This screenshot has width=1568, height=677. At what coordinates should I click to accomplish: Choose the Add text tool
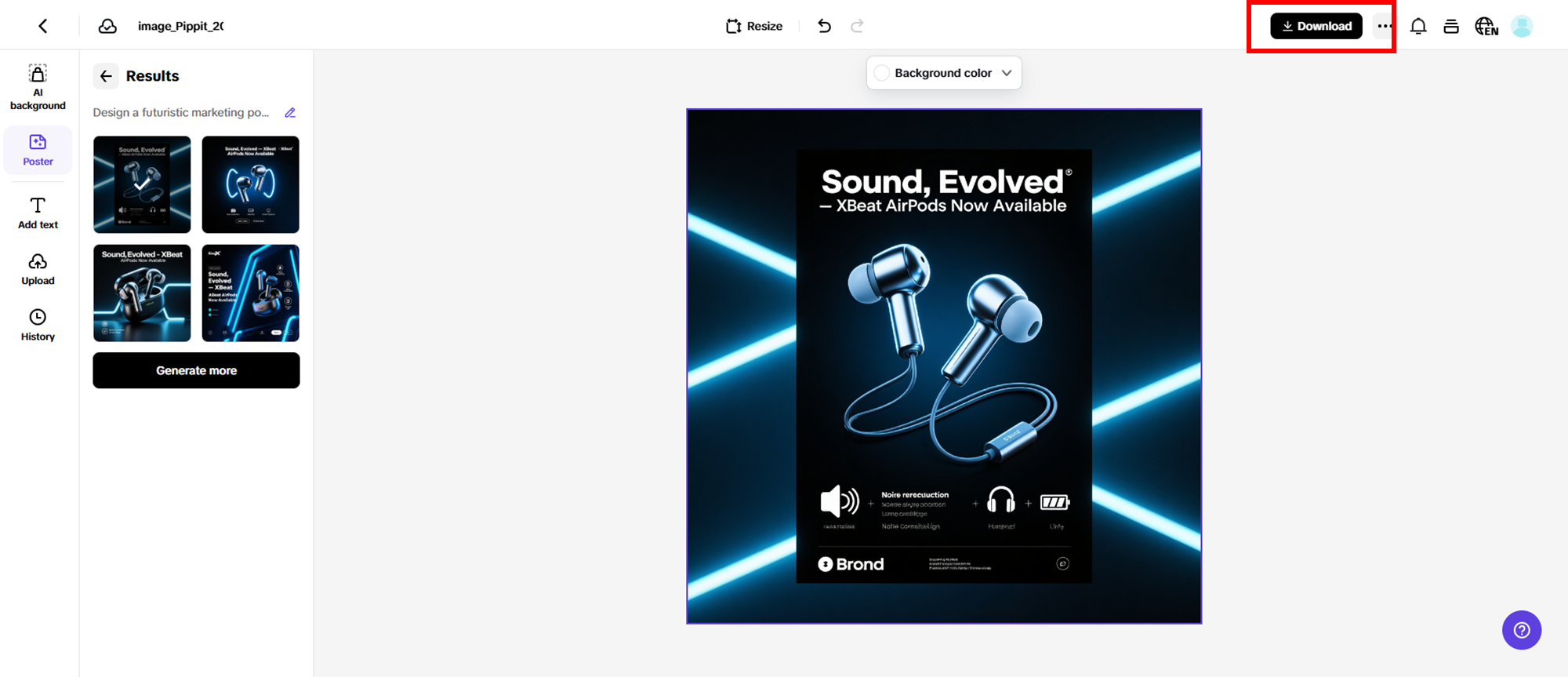38,213
